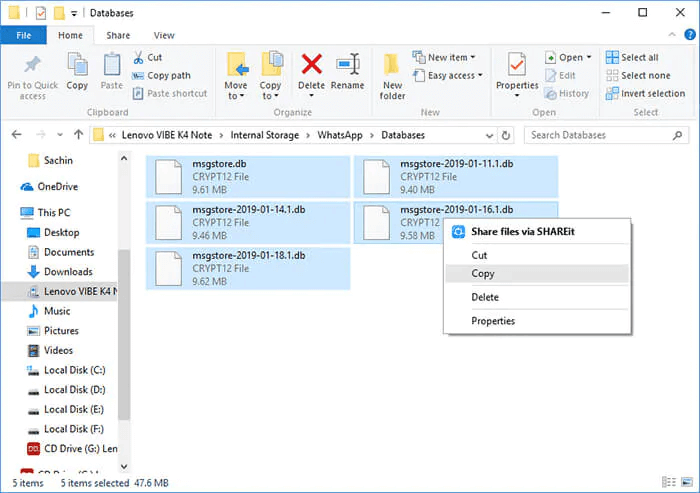This screenshot has height=493, width=700.
Task: Click the Copy icon in Clipboard group
Action: click(77, 65)
